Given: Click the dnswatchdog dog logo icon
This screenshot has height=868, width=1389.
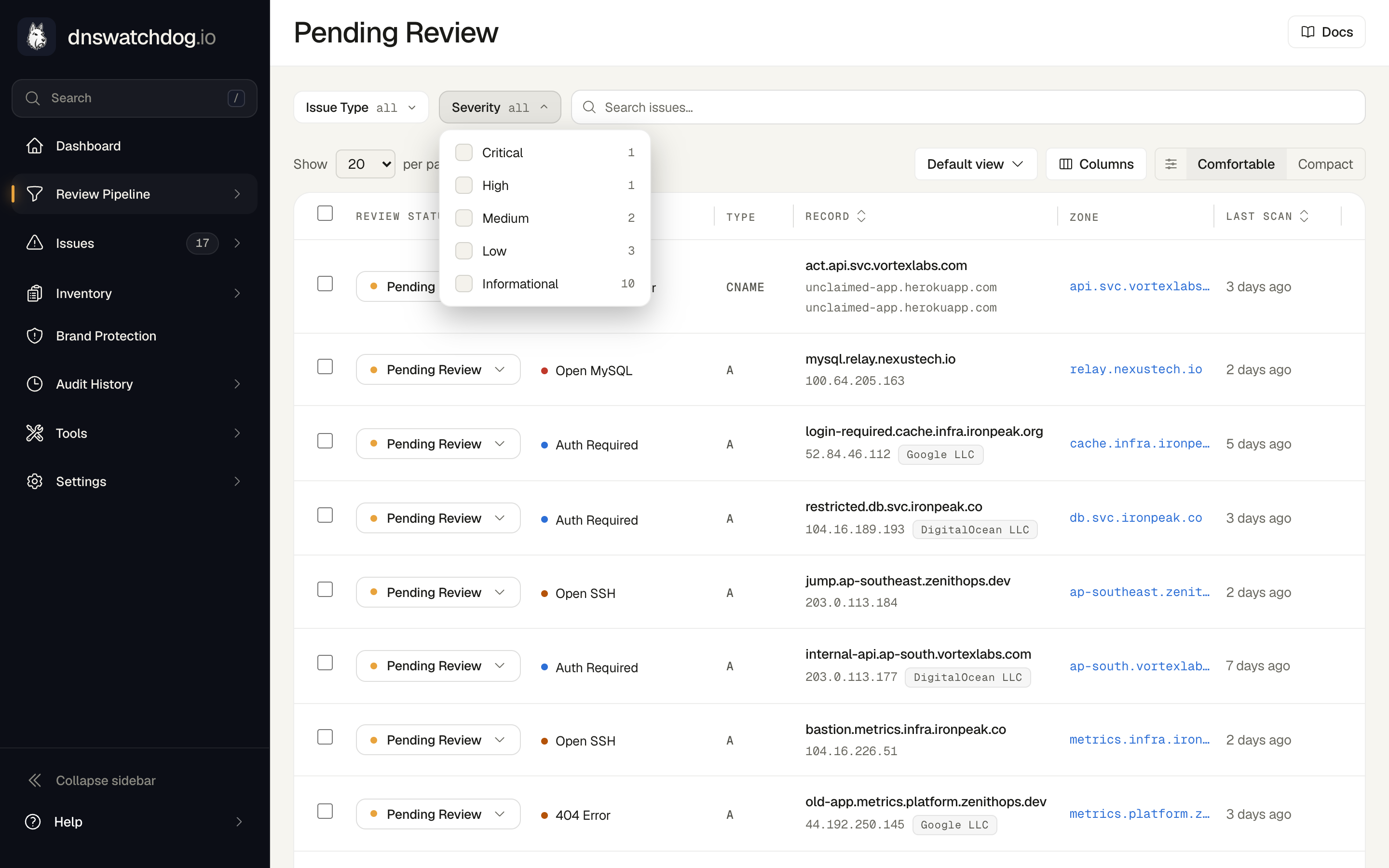Looking at the screenshot, I should (37, 37).
